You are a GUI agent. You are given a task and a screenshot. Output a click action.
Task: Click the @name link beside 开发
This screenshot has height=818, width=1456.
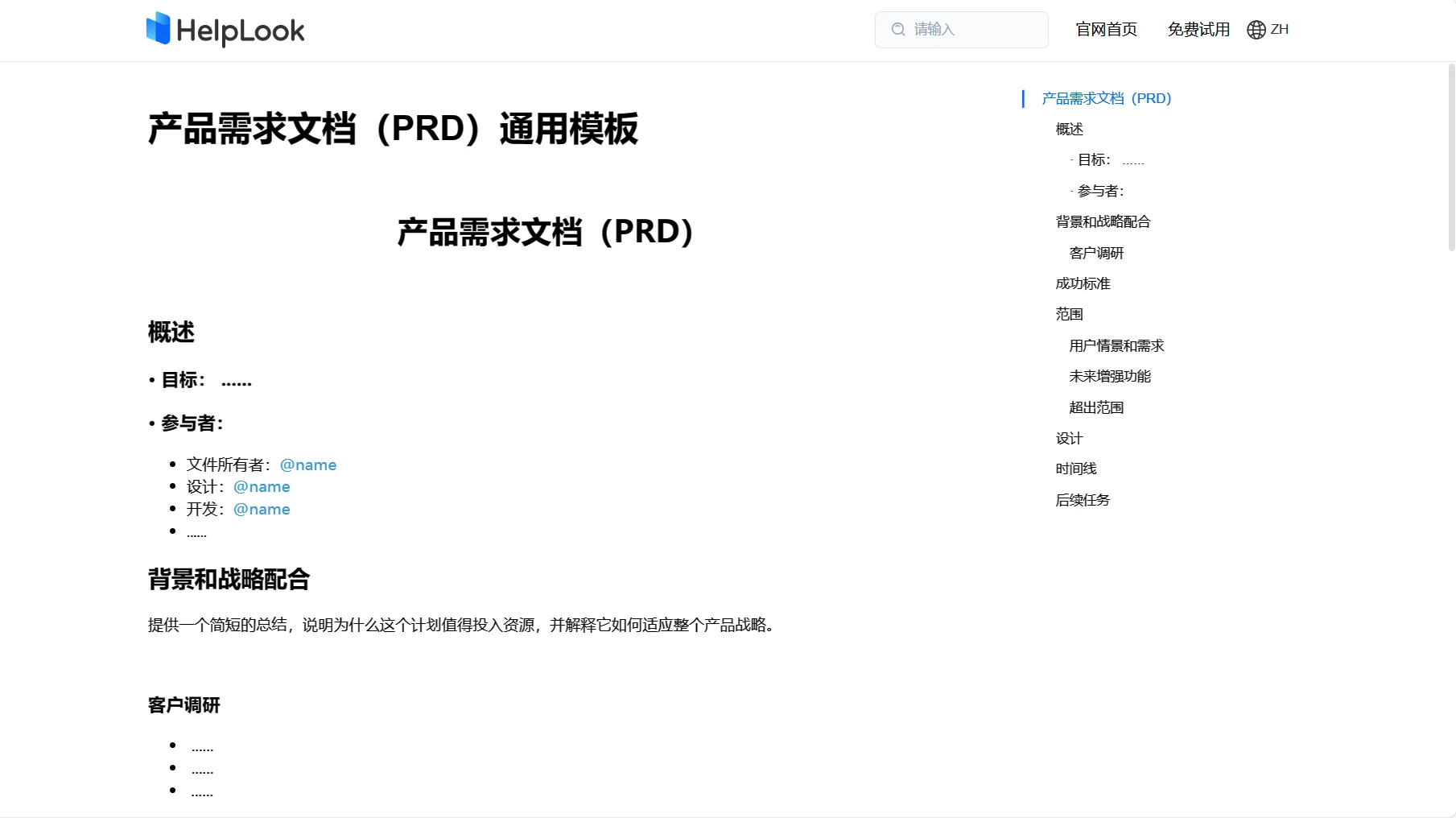[x=261, y=509]
